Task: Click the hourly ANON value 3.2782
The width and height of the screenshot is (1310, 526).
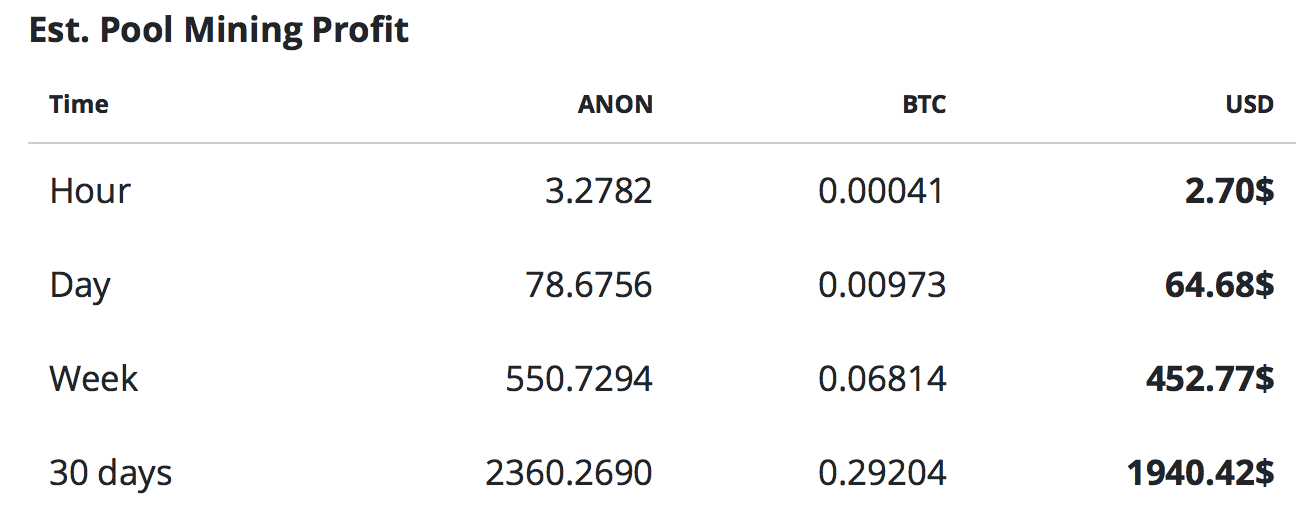Action: pyautogui.click(x=598, y=190)
